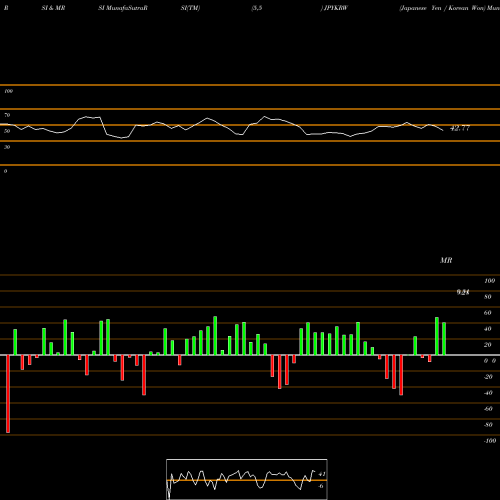Click the 70 level label on RSI chart
The width and height of the screenshot is (500, 500).
coord(7,115)
